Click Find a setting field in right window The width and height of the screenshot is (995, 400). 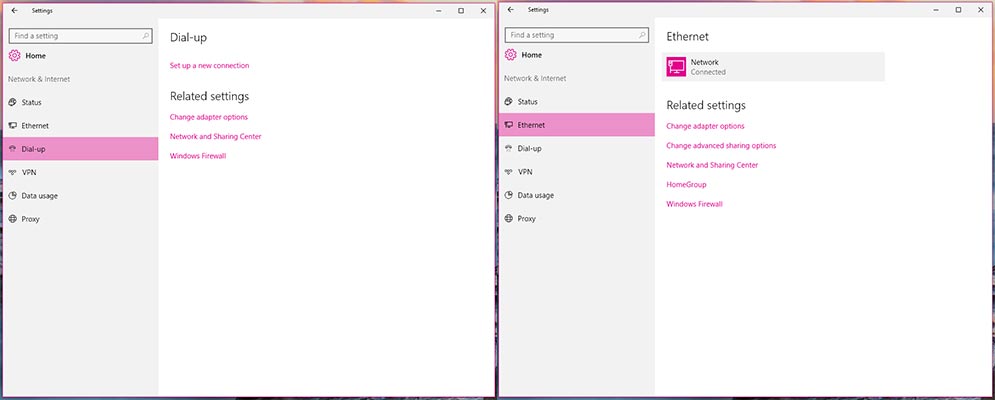click(x=577, y=35)
